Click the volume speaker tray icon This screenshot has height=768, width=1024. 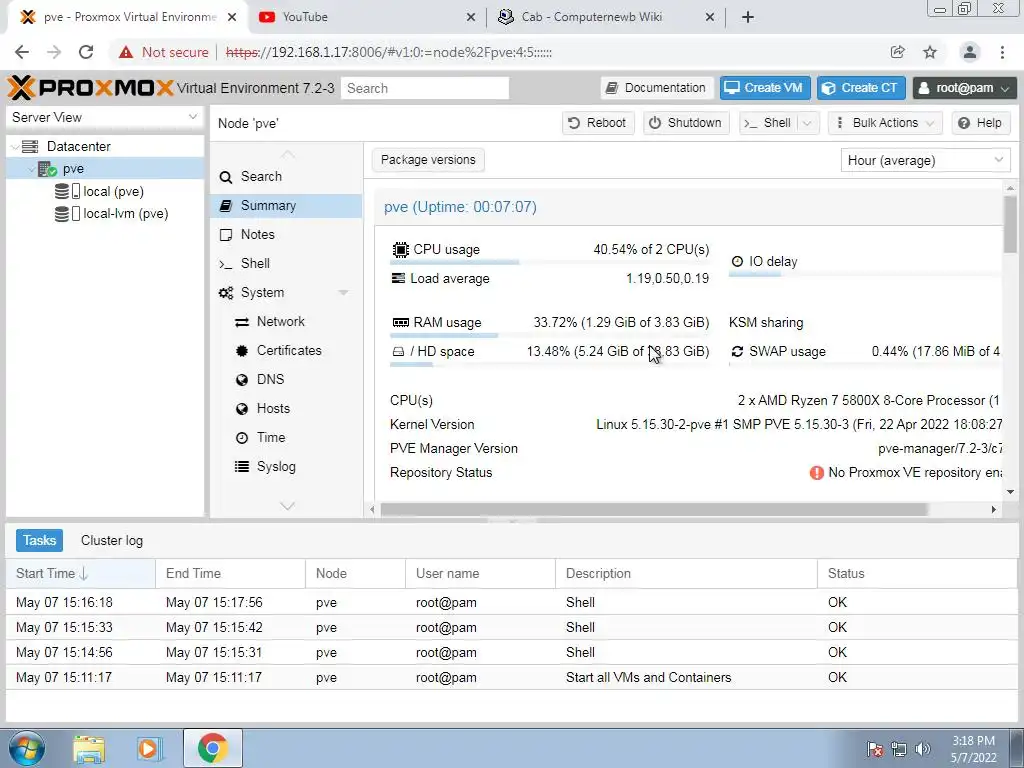coord(922,749)
